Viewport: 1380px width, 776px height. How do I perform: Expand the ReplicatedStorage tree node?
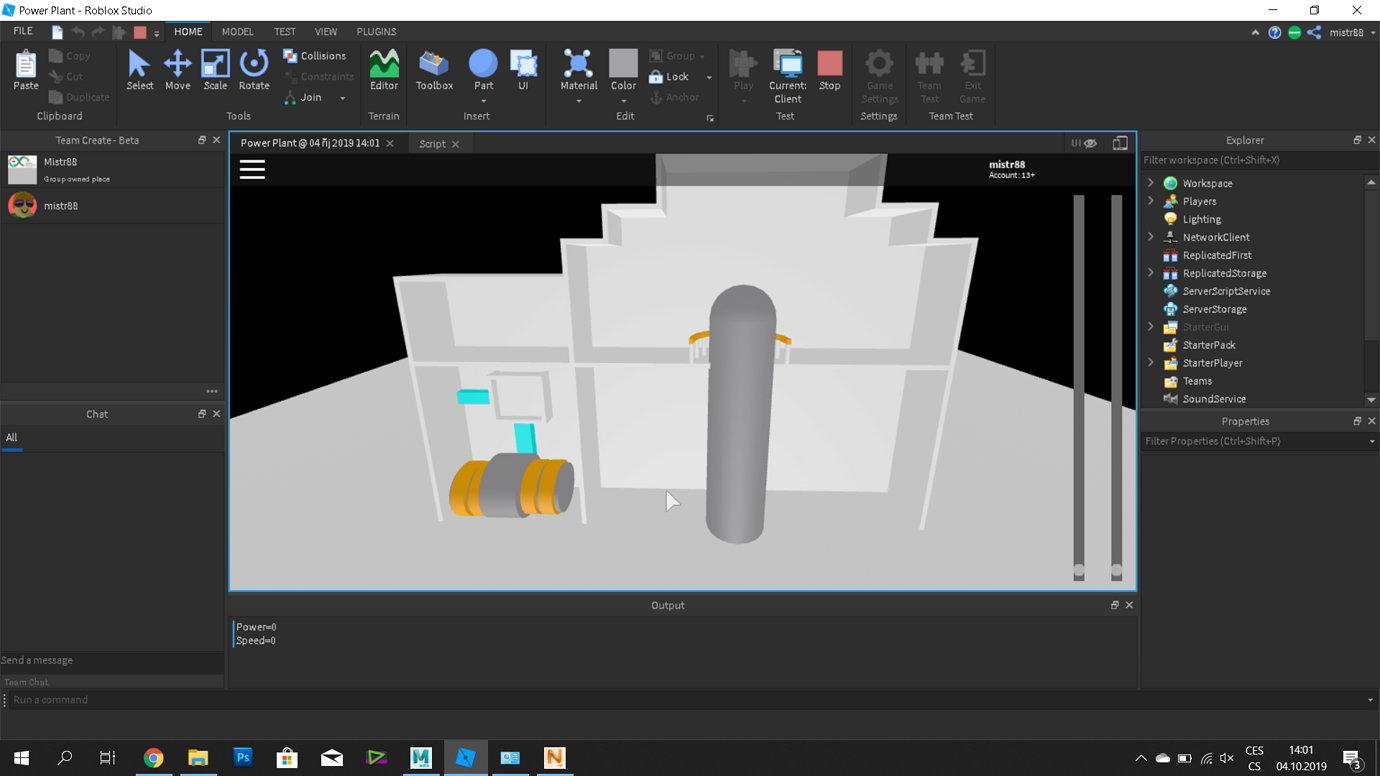[1151, 273]
